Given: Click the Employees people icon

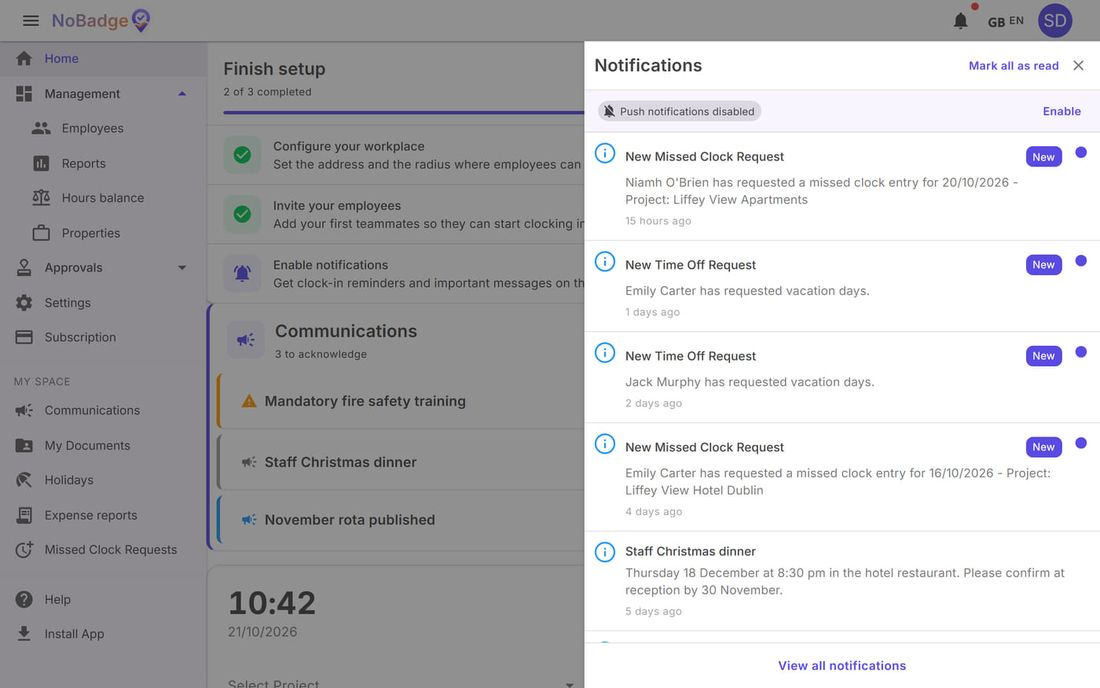Looking at the screenshot, I should [41, 128].
